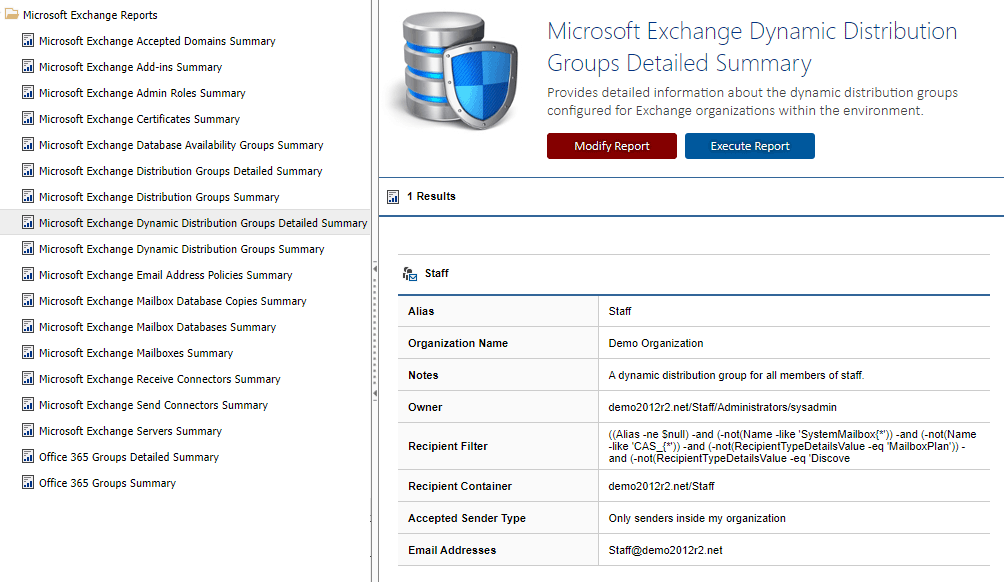Screen dimensions: 1004x582
Task: Click report icon beside Accepted Domains Summary
Action: click(28, 40)
